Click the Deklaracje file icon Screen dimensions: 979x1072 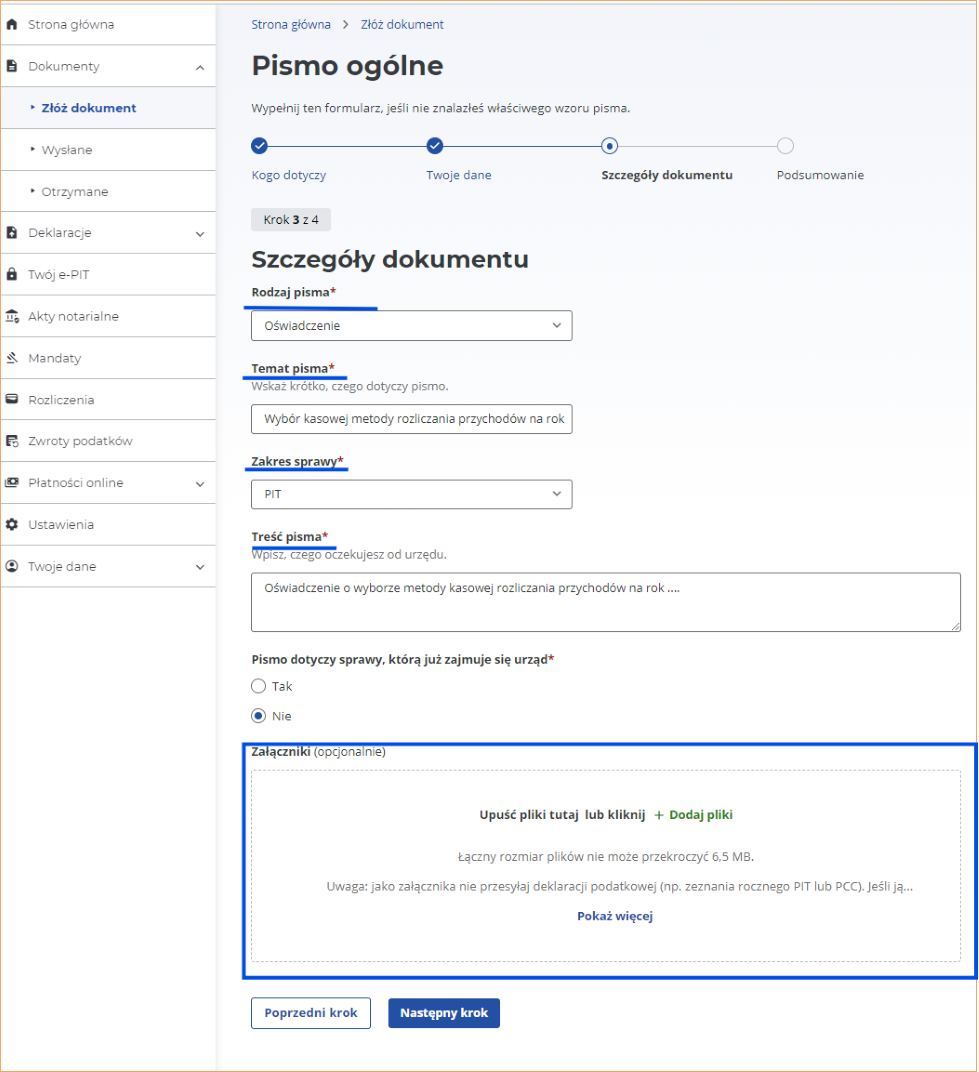coord(12,233)
